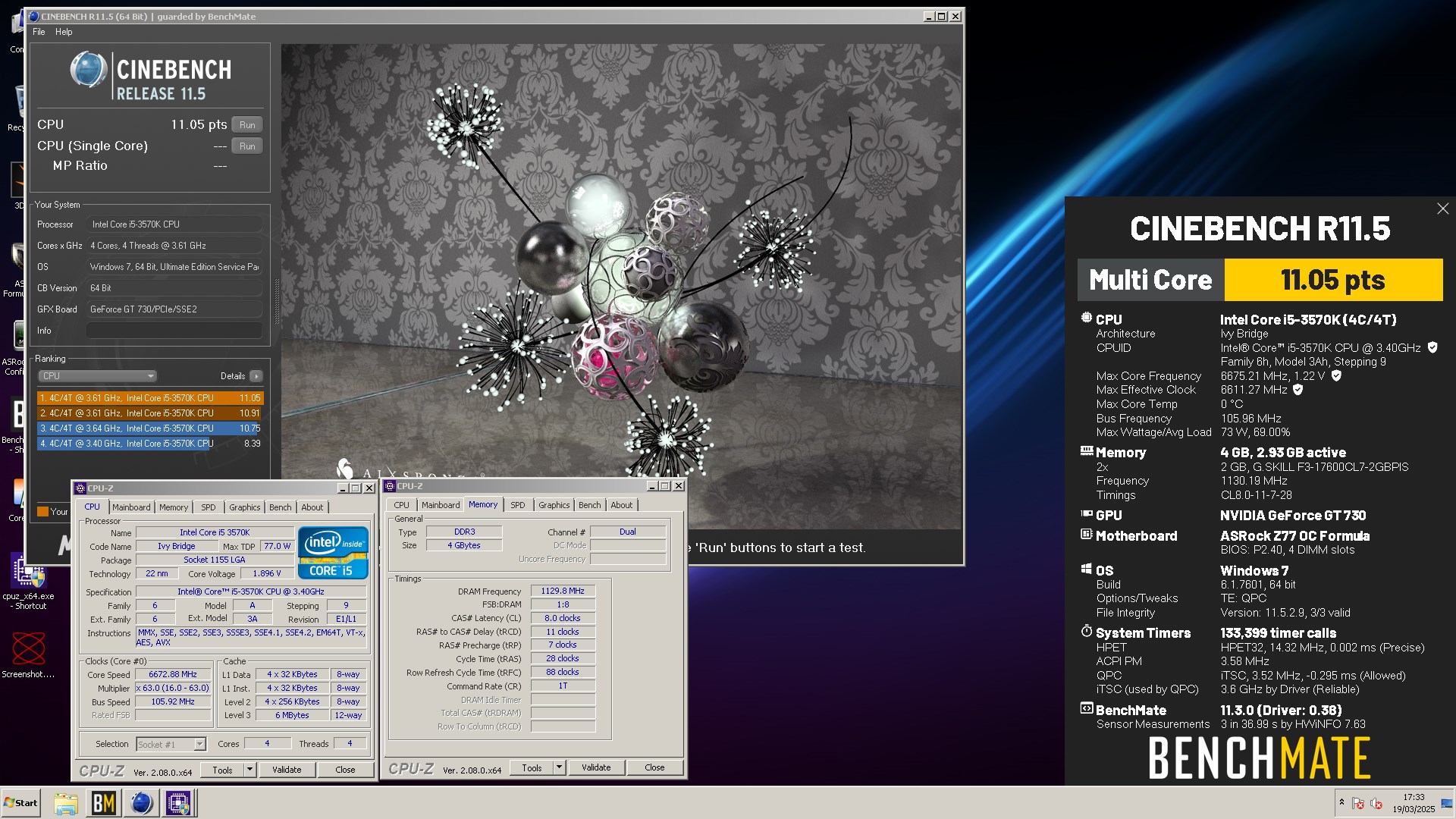This screenshot has height=819, width=1456.
Task: Switch to About tab in left CPU-Z
Action: pos(312,507)
